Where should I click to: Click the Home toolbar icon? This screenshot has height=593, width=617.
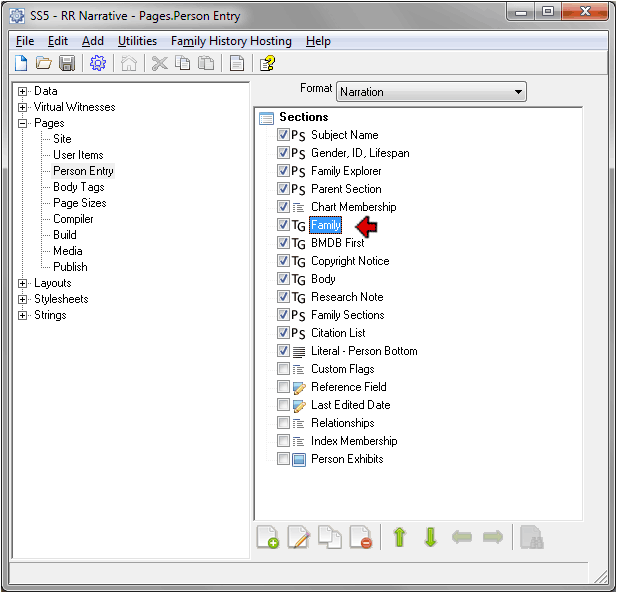coord(129,63)
